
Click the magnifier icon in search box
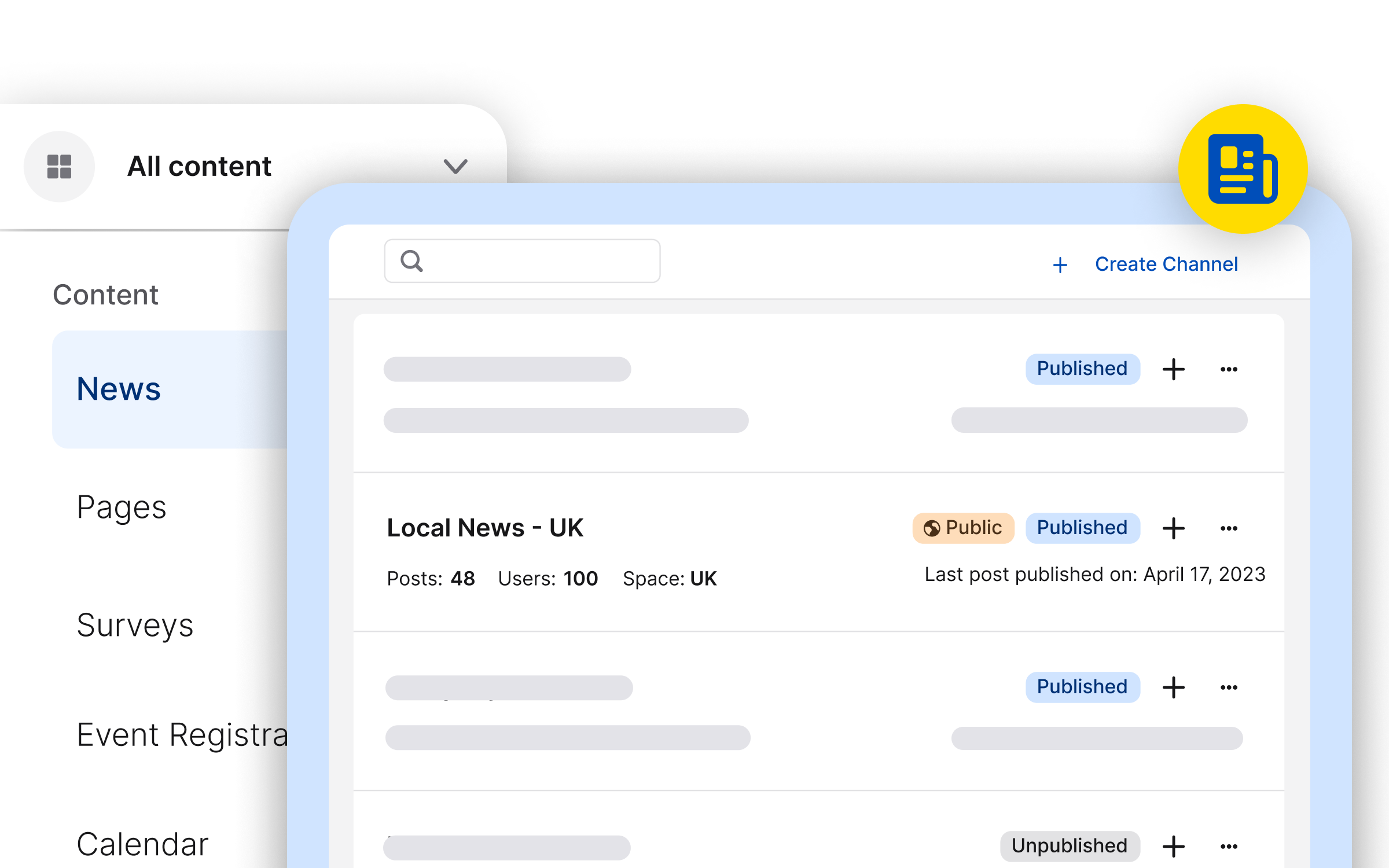[x=412, y=261]
